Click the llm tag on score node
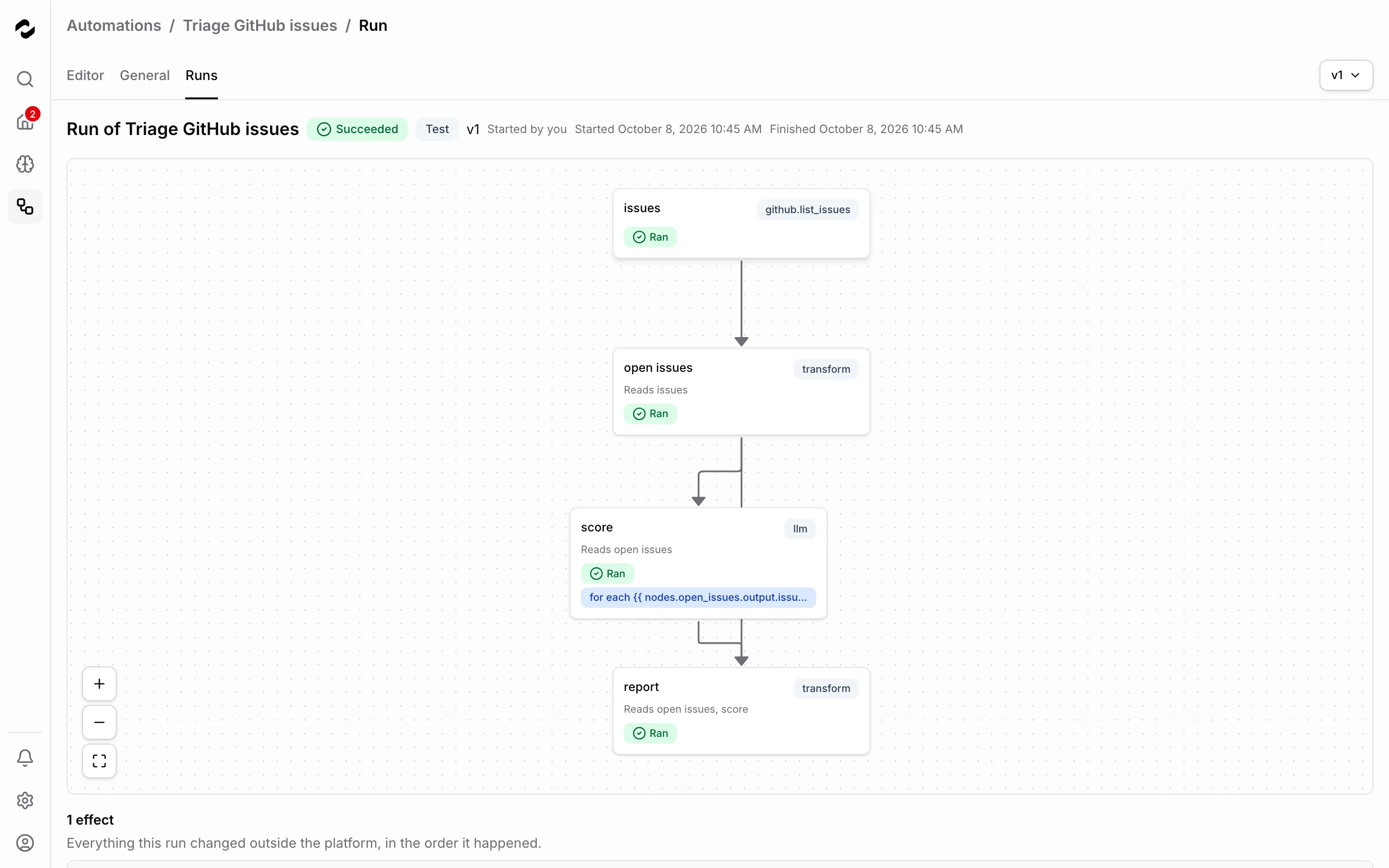 (x=800, y=529)
